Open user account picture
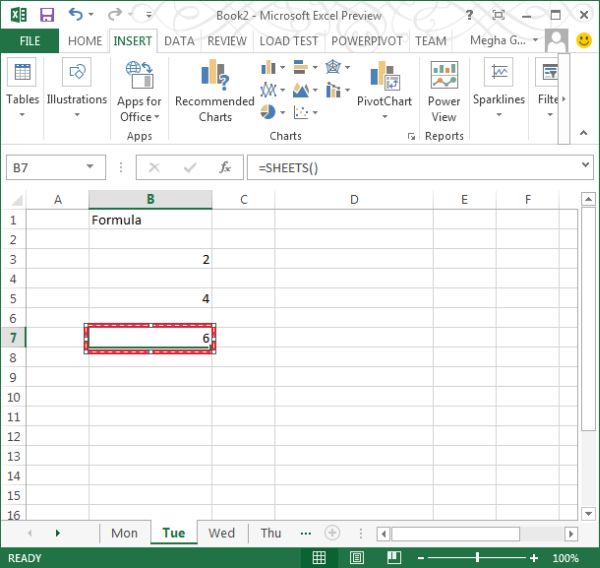Image resolution: width=600 pixels, height=568 pixels. click(556, 40)
